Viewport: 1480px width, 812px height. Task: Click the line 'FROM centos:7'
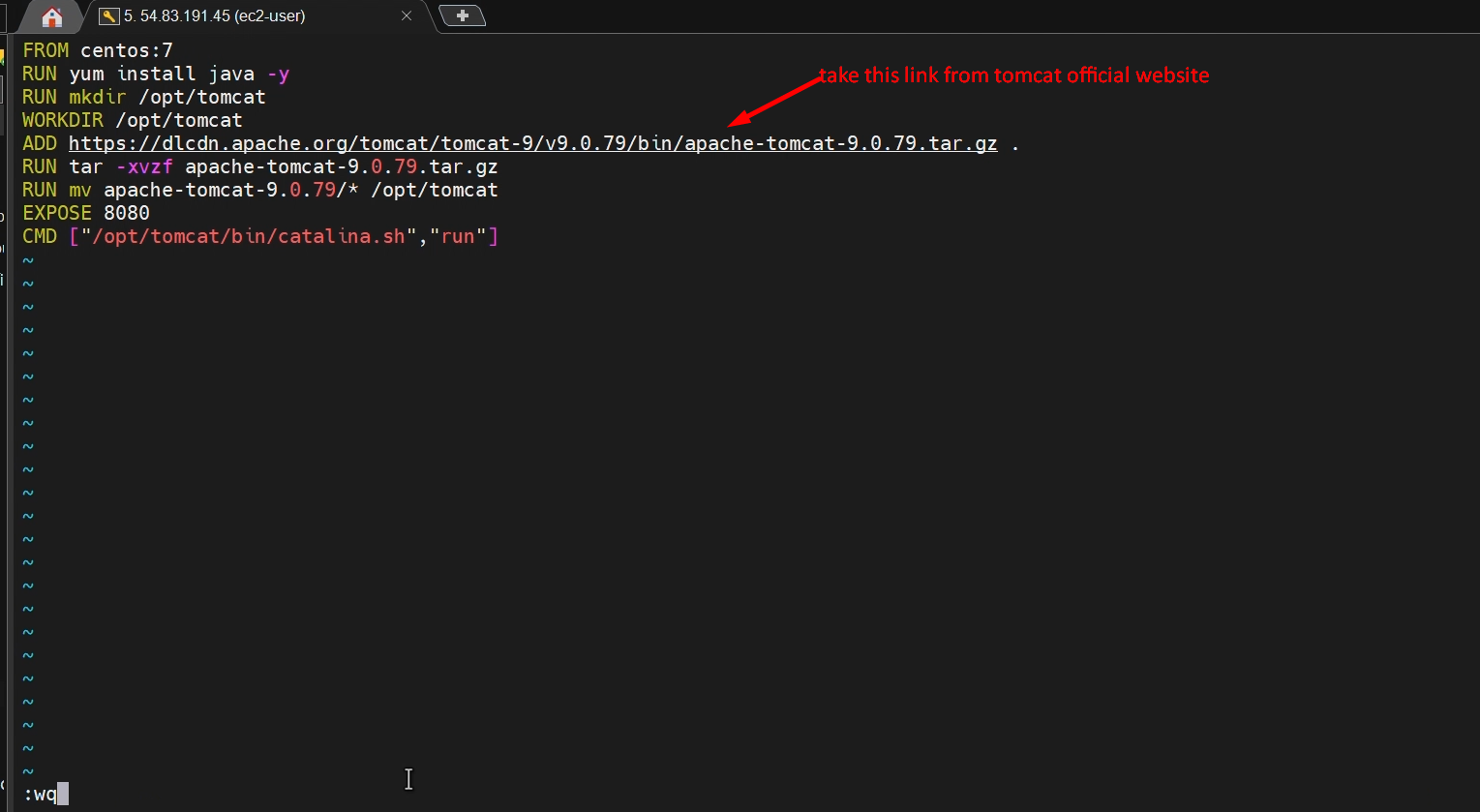[98, 50]
